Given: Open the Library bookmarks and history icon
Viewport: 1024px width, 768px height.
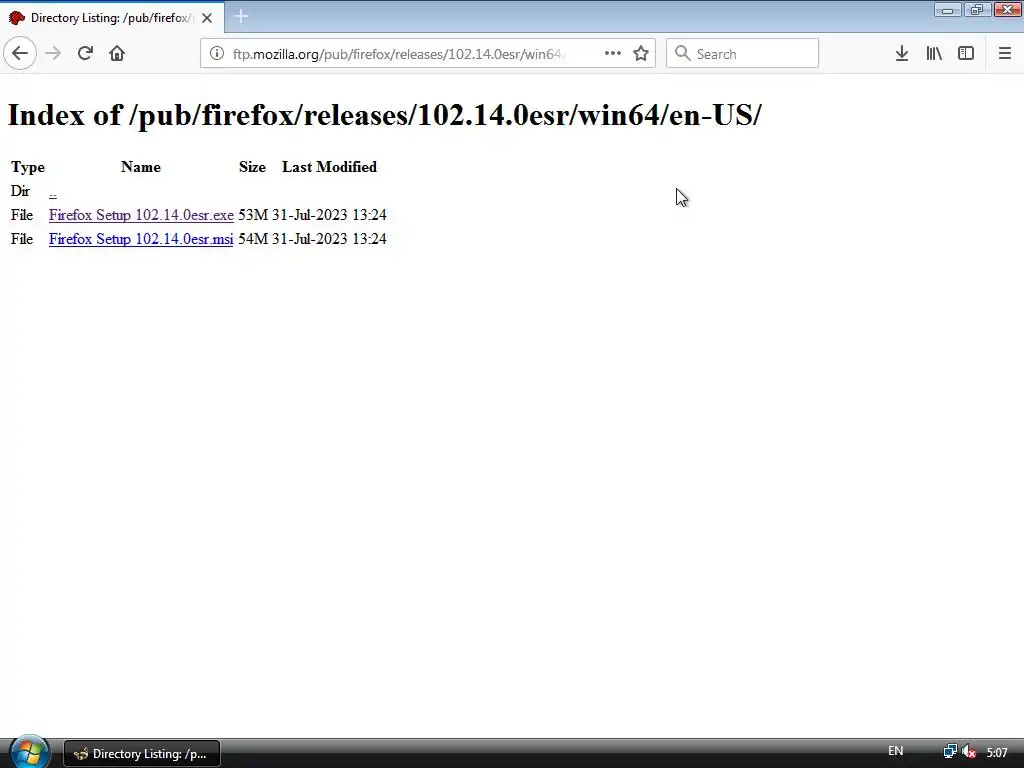Looking at the screenshot, I should 934,54.
